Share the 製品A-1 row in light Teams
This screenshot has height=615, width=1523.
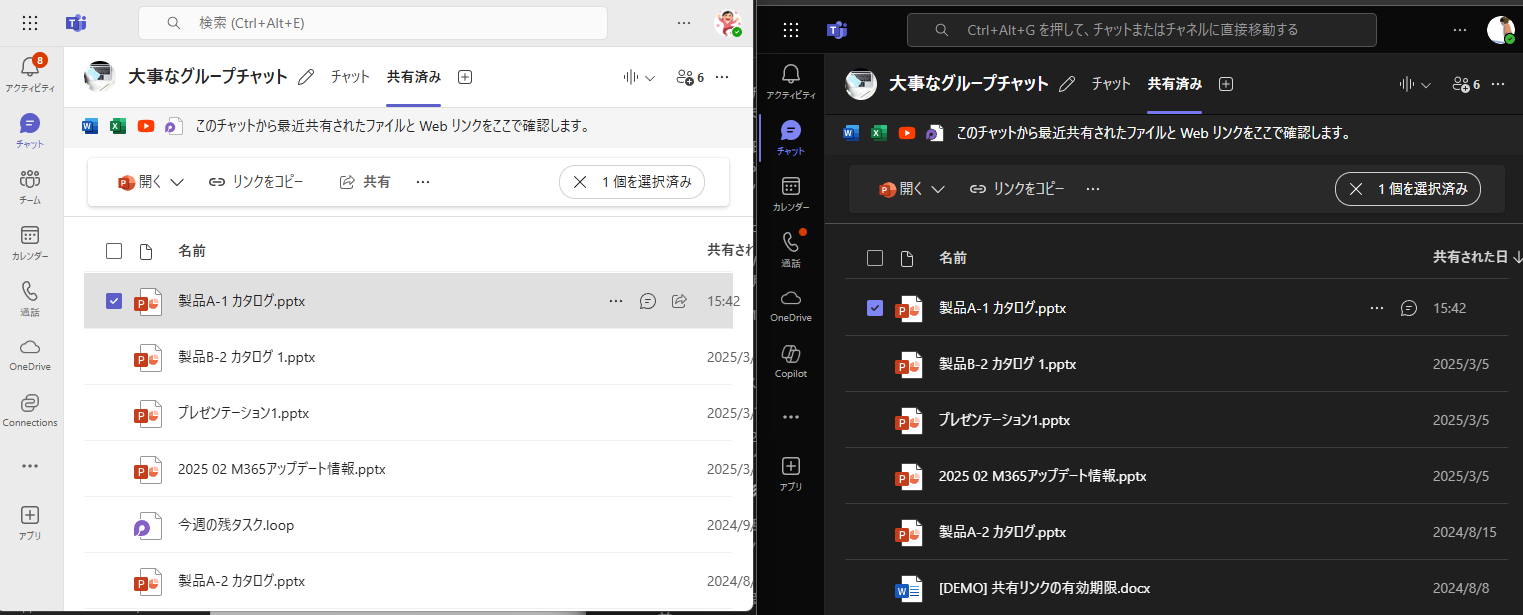pos(679,301)
